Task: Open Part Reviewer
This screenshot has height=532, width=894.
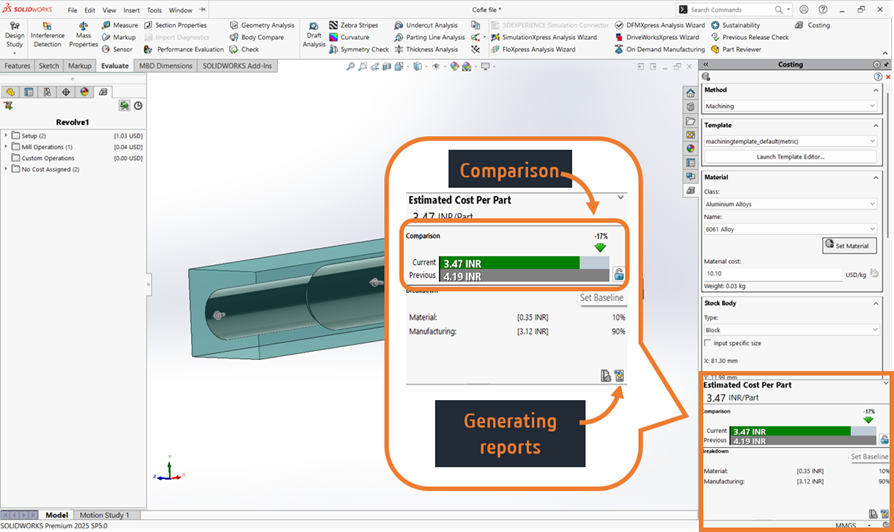Action: (x=736, y=49)
